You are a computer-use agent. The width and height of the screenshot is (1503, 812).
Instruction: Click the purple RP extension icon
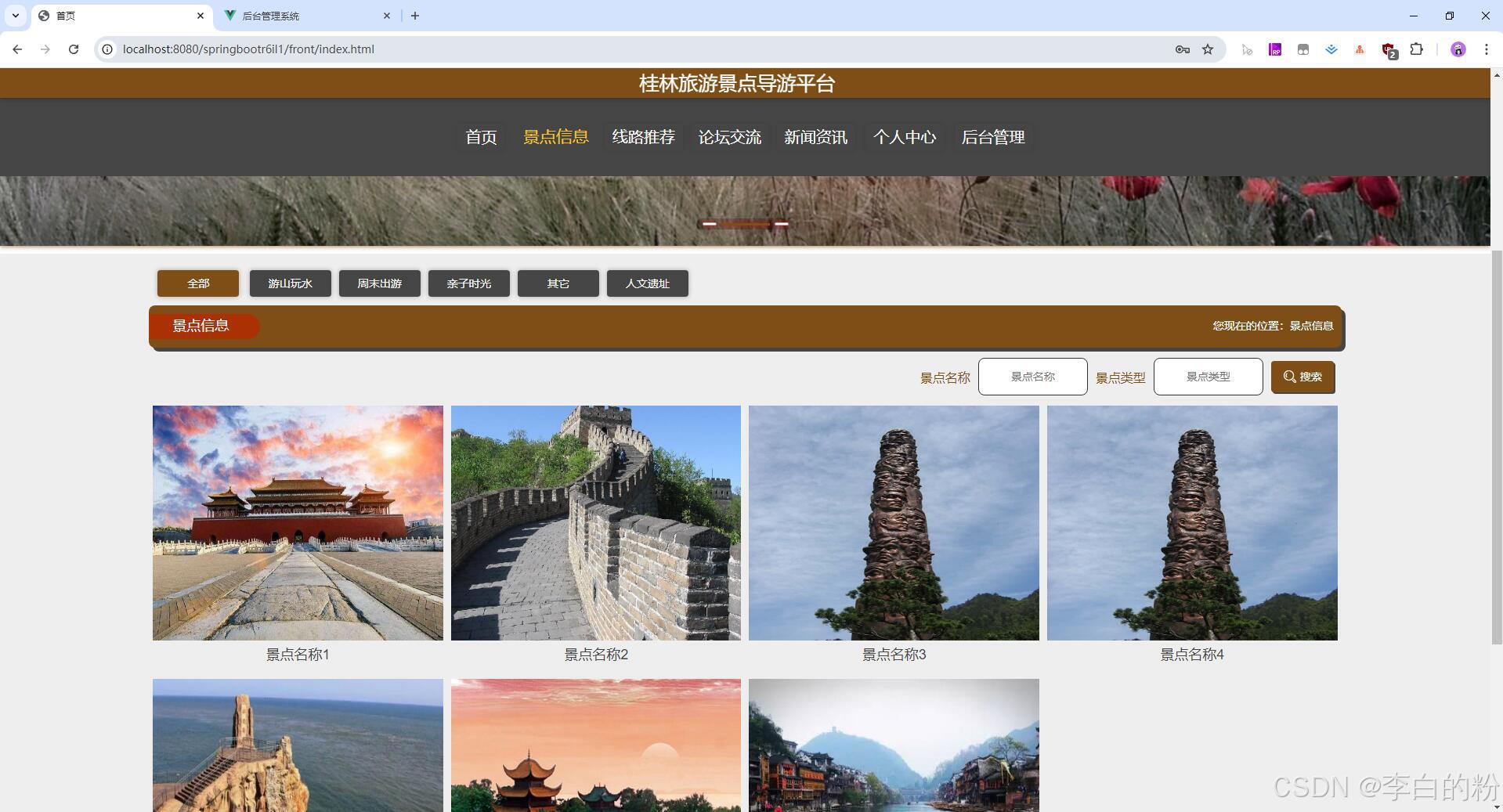tap(1275, 49)
